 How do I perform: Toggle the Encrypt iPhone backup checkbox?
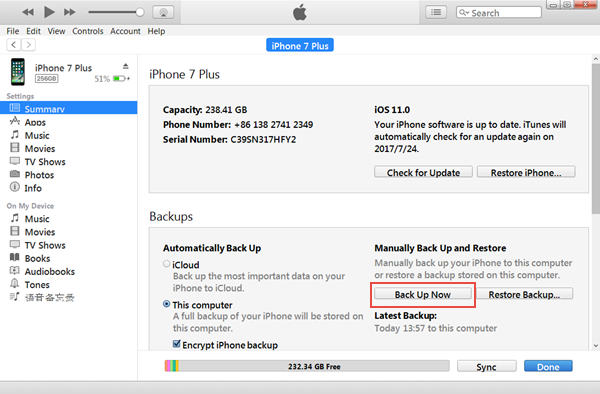click(176, 344)
